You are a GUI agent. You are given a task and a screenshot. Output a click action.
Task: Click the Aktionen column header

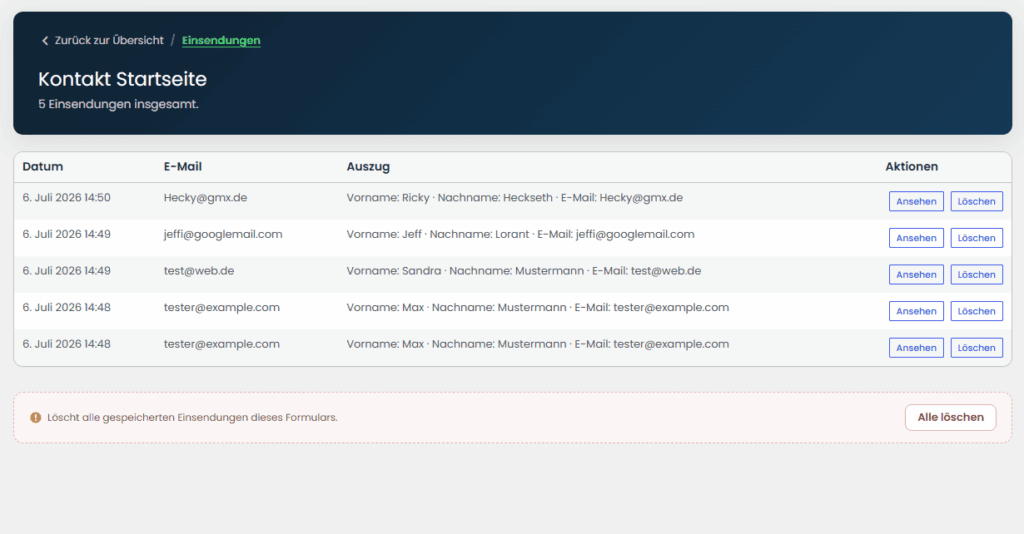[x=911, y=166]
